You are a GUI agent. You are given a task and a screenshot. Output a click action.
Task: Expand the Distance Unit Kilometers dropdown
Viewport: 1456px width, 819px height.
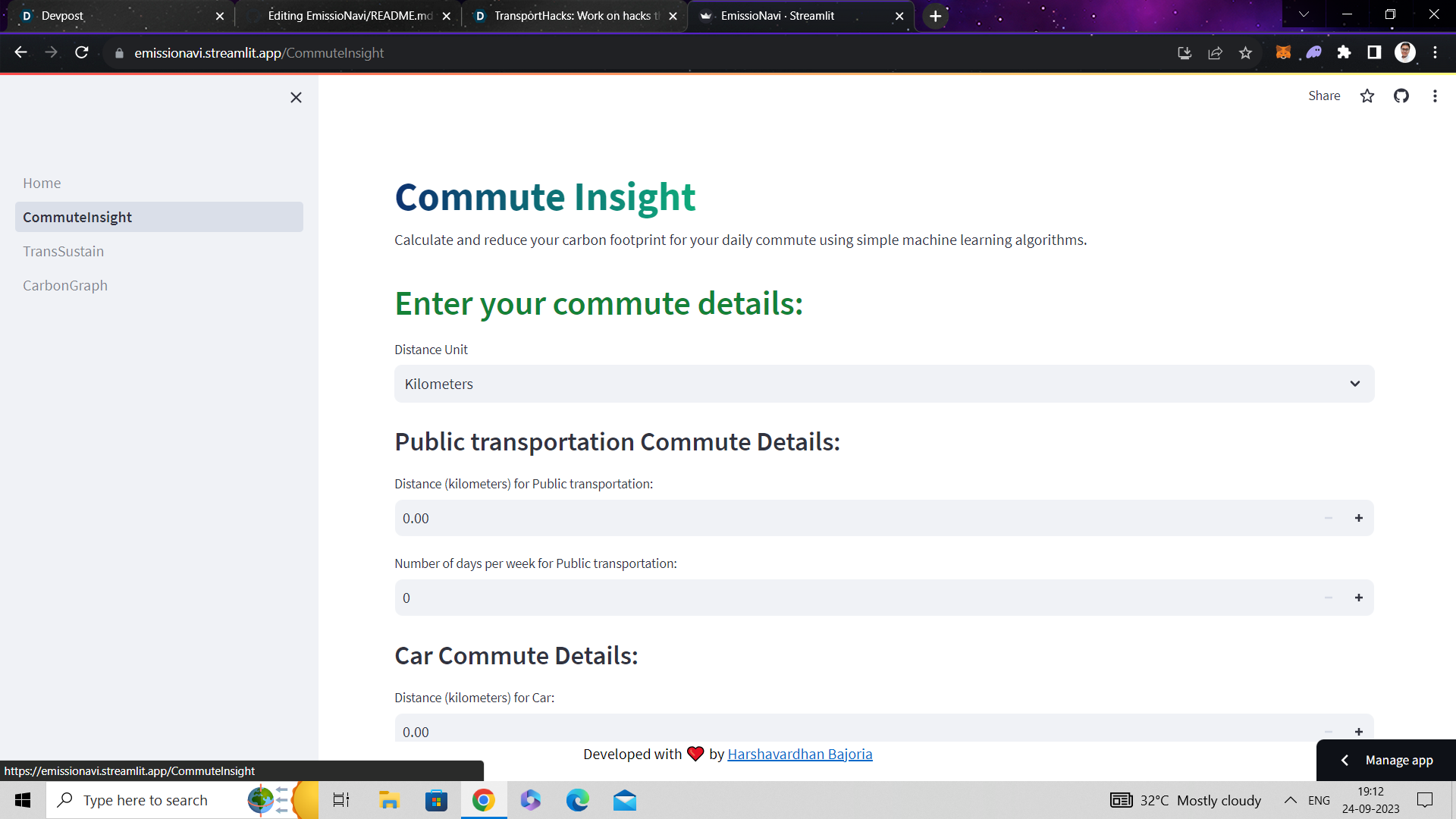coord(883,384)
